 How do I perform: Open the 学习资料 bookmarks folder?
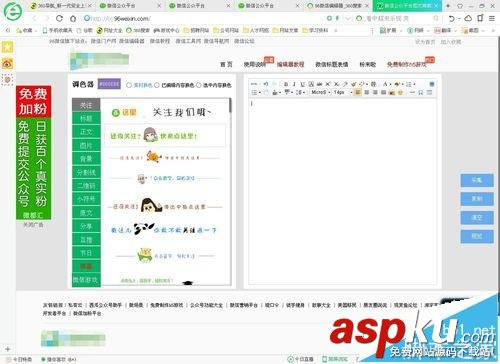pyautogui.click(x=315, y=30)
